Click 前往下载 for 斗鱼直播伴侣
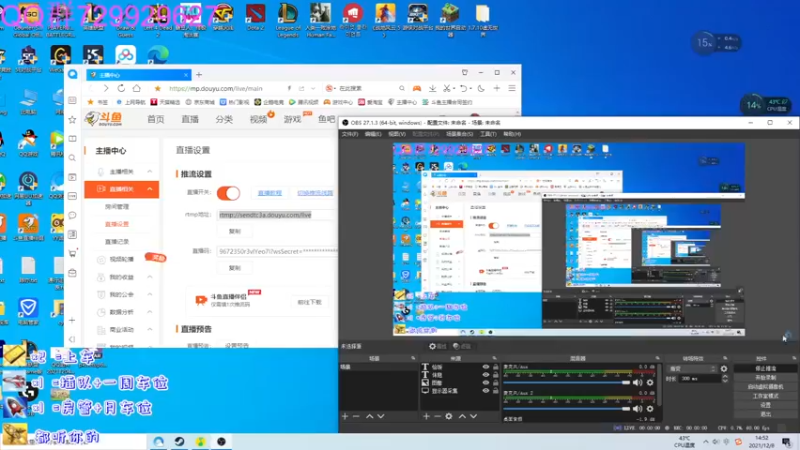This screenshot has width=800, height=450. coord(309,303)
